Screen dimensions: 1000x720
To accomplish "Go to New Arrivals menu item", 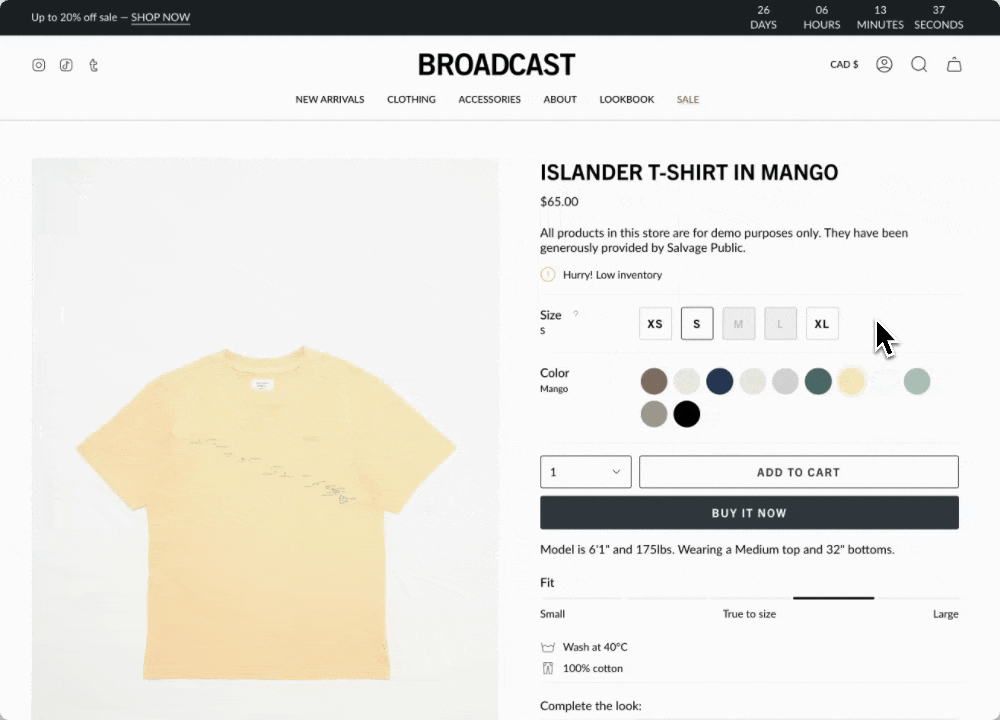I will tap(330, 99).
